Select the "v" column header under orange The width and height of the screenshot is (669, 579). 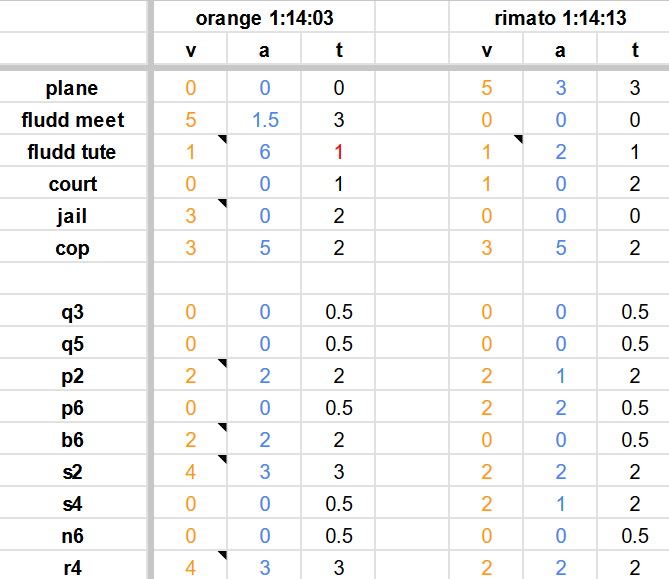click(191, 50)
